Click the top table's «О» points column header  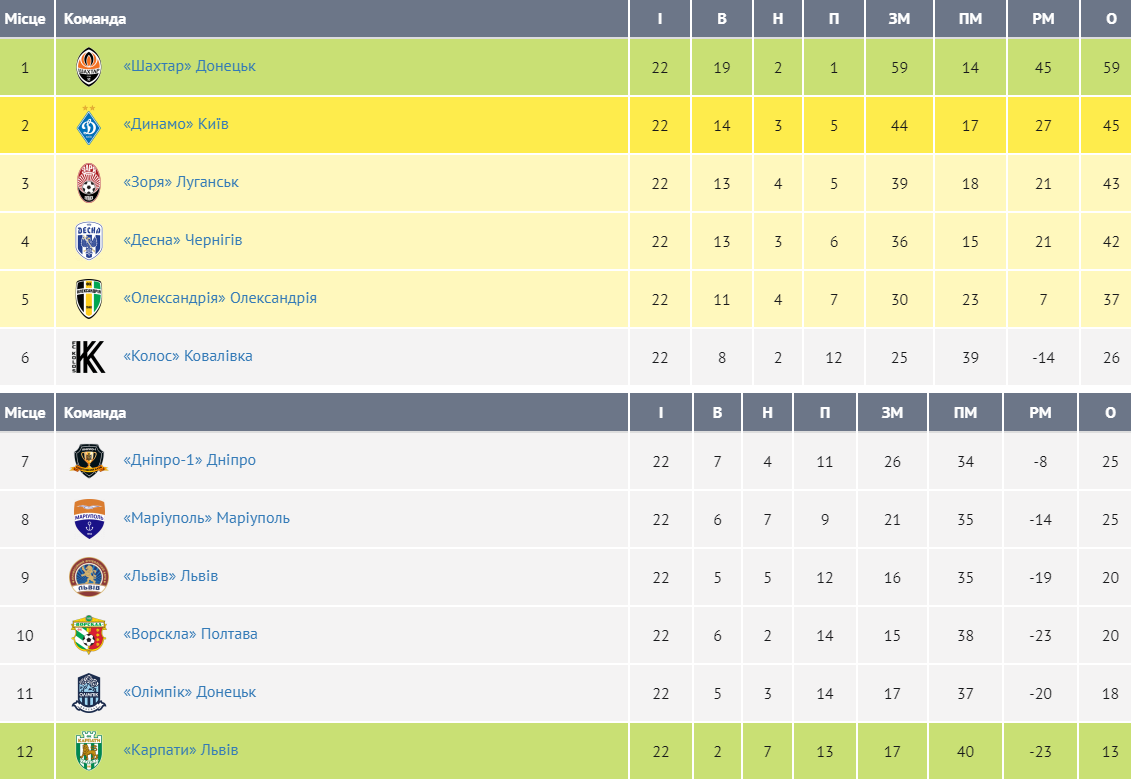pyautogui.click(x=1111, y=19)
